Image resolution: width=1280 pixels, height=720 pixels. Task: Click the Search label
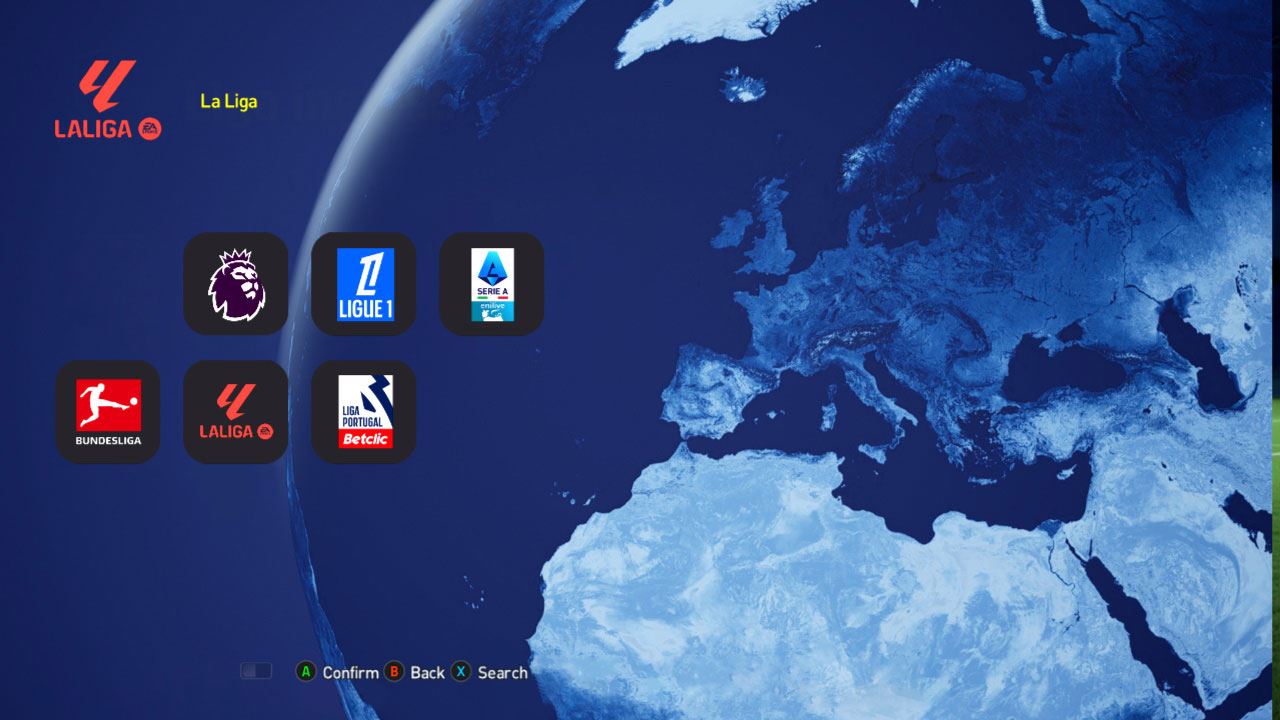tap(502, 672)
